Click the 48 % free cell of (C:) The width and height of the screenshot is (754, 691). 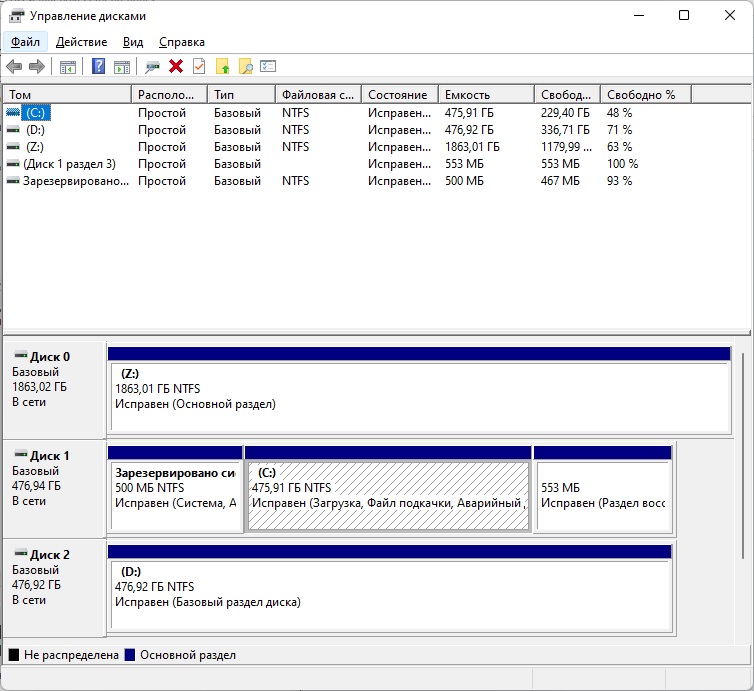tap(619, 113)
